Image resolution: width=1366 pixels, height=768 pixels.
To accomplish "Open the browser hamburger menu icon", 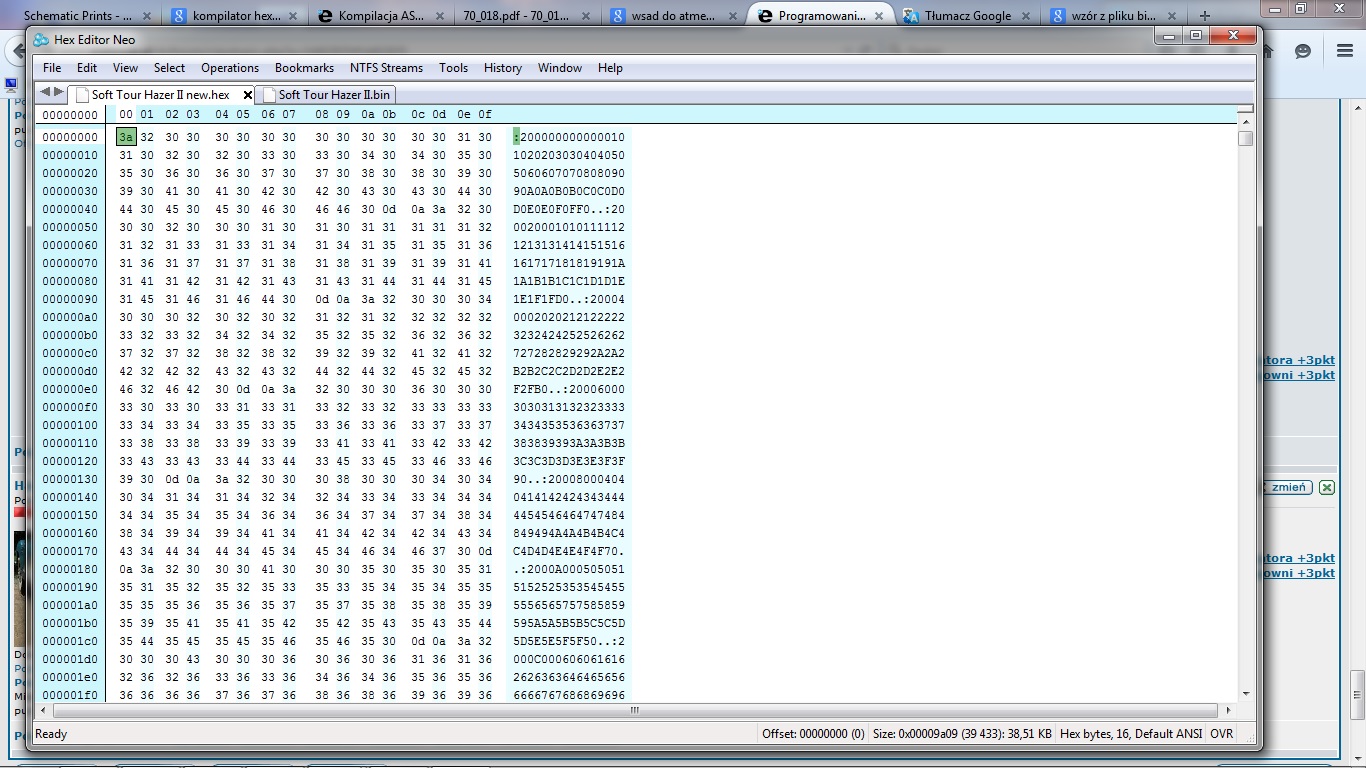I will coord(1345,51).
